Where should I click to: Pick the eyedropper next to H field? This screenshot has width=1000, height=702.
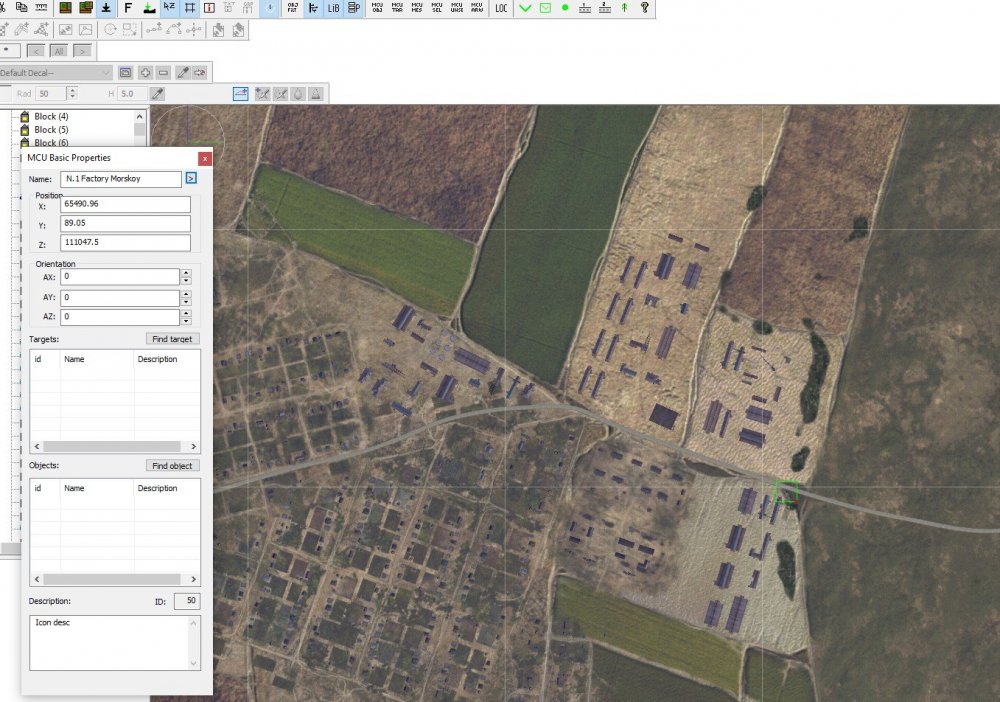coord(157,94)
